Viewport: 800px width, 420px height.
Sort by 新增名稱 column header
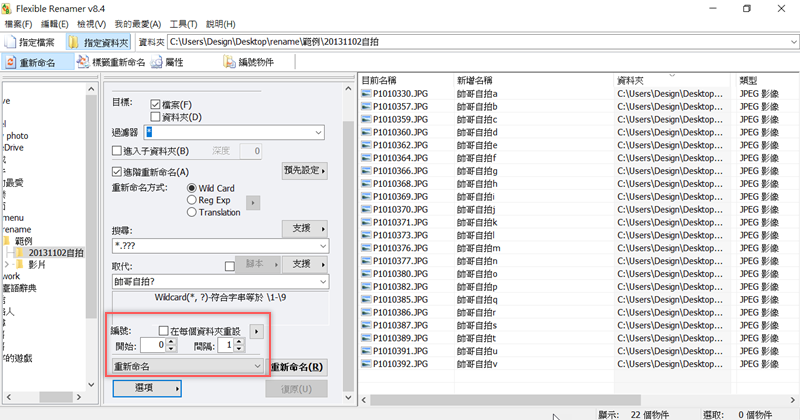tap(534, 80)
